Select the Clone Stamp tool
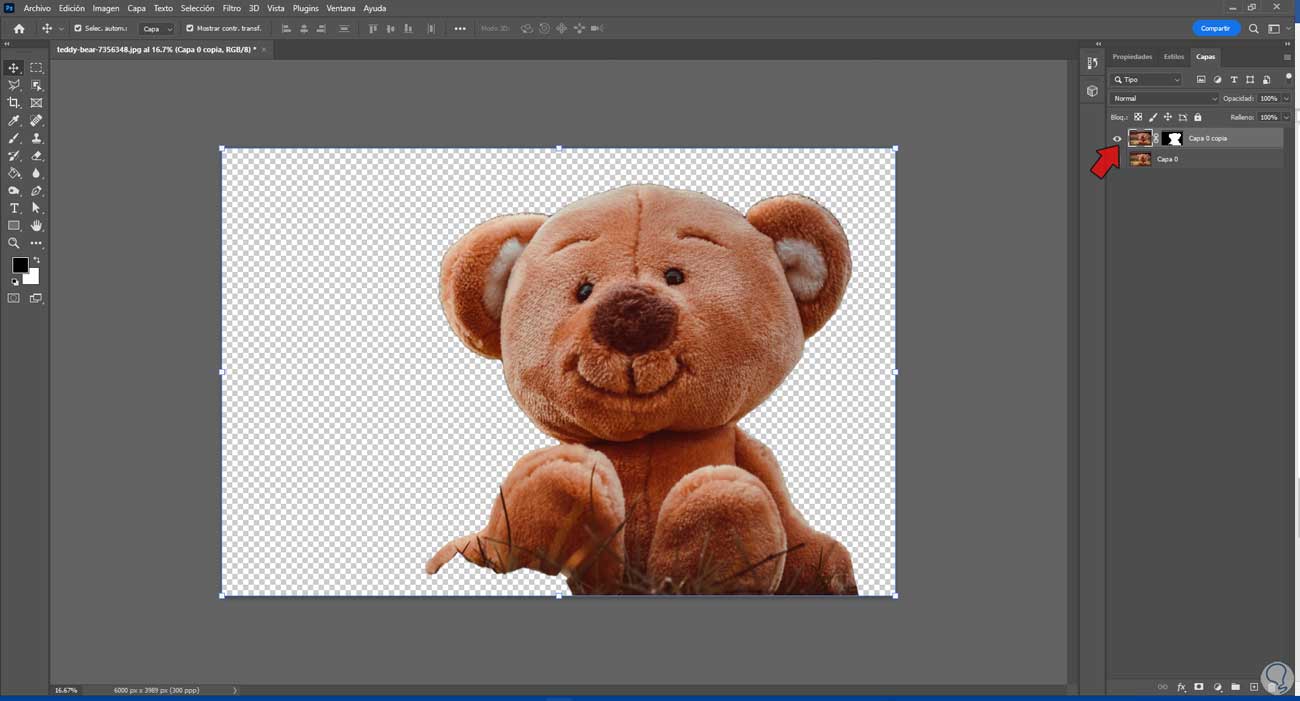The width and height of the screenshot is (1300, 701). [x=36, y=138]
